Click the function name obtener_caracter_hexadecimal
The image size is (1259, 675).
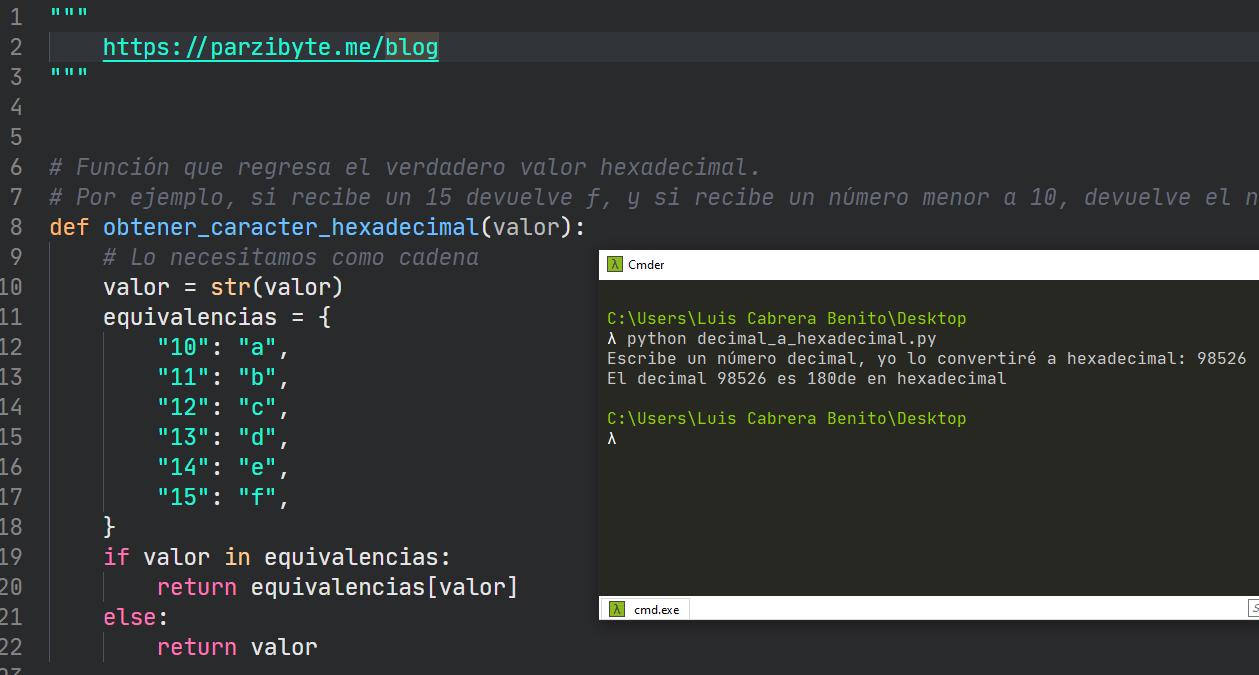tap(291, 227)
